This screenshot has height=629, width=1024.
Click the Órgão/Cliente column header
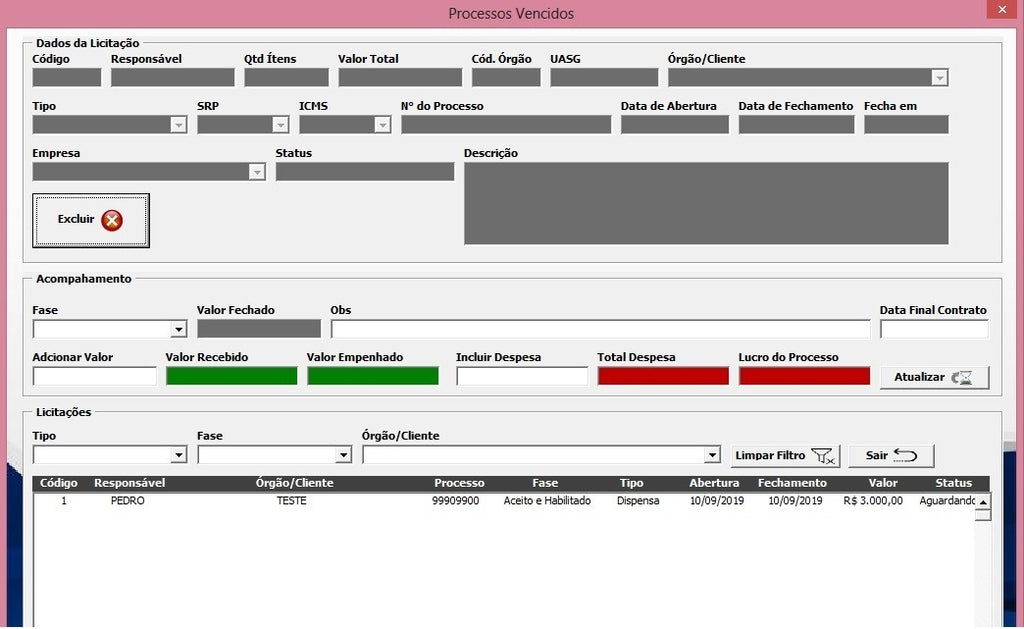(295, 483)
